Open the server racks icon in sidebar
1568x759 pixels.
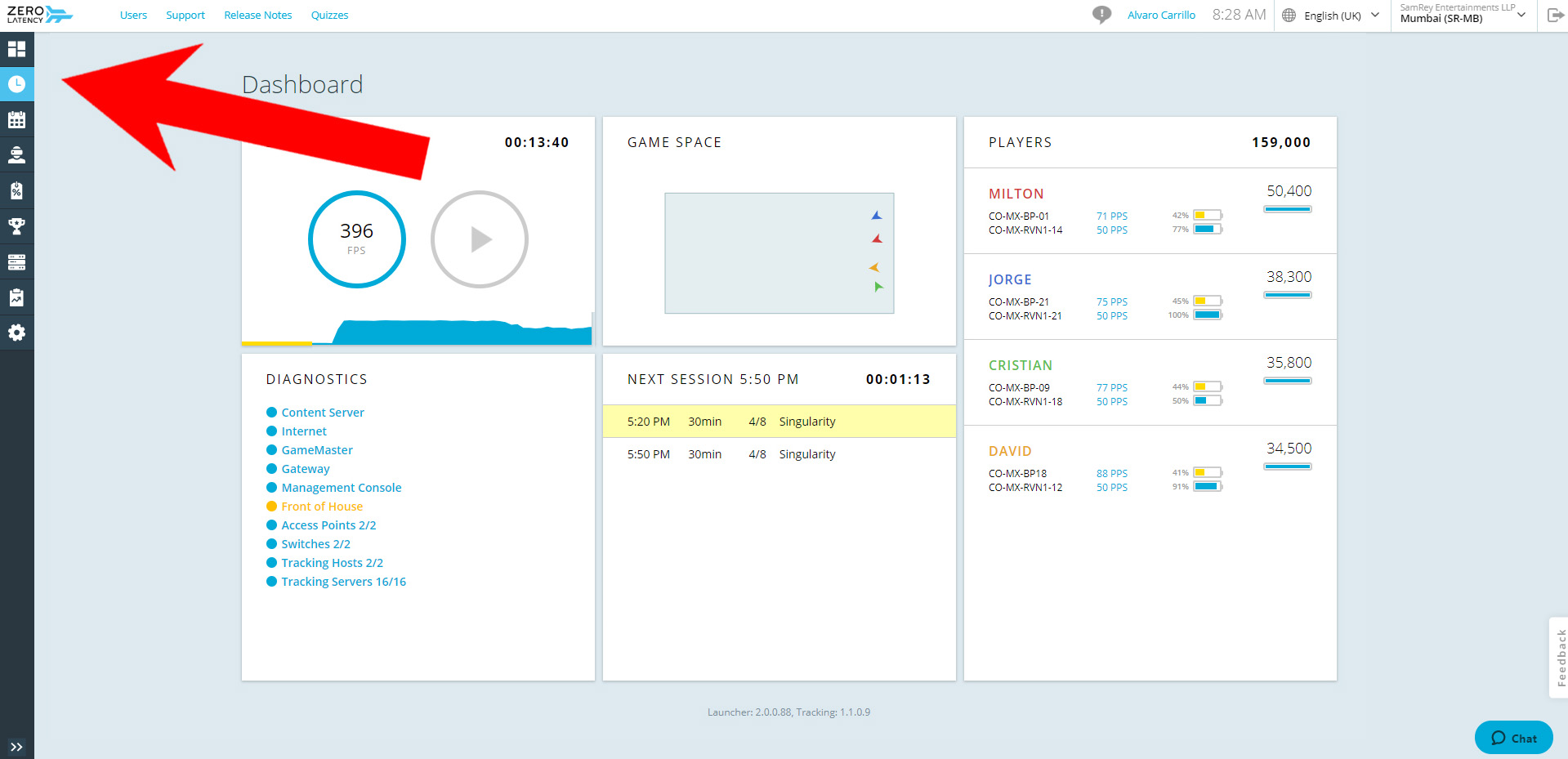click(x=16, y=261)
